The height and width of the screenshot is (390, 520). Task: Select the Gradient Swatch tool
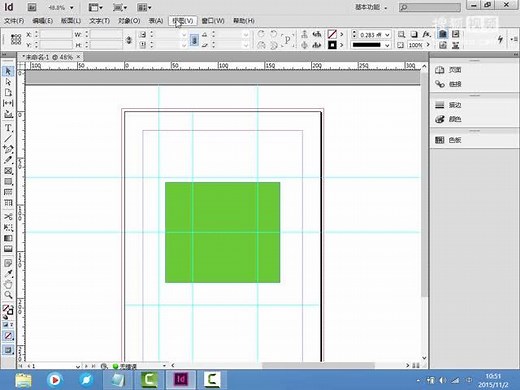8,238
